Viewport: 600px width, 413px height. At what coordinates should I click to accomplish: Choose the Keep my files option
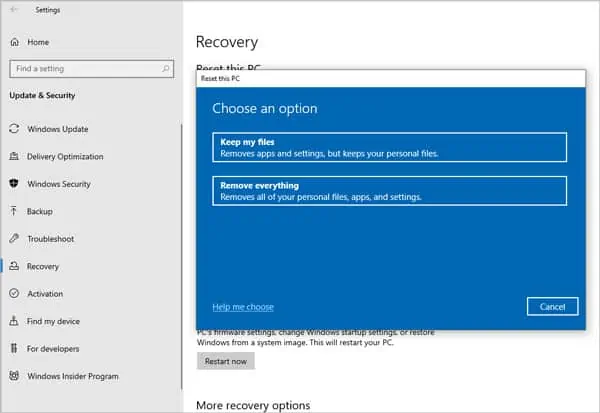click(390, 147)
